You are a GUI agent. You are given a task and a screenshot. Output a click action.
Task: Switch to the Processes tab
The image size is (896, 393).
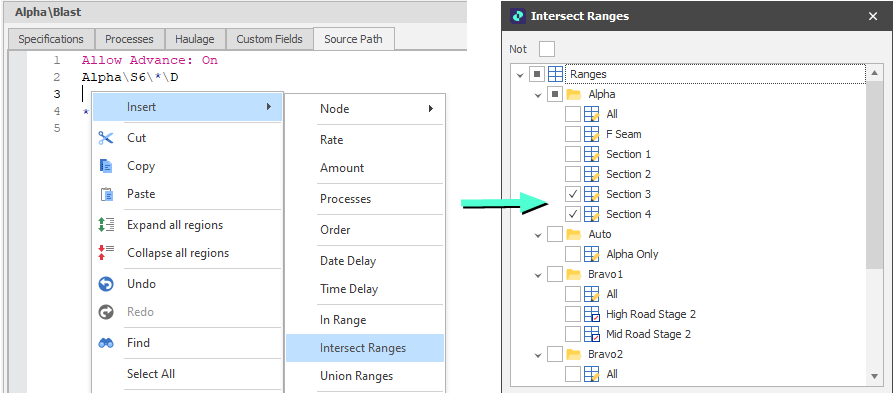(129, 39)
